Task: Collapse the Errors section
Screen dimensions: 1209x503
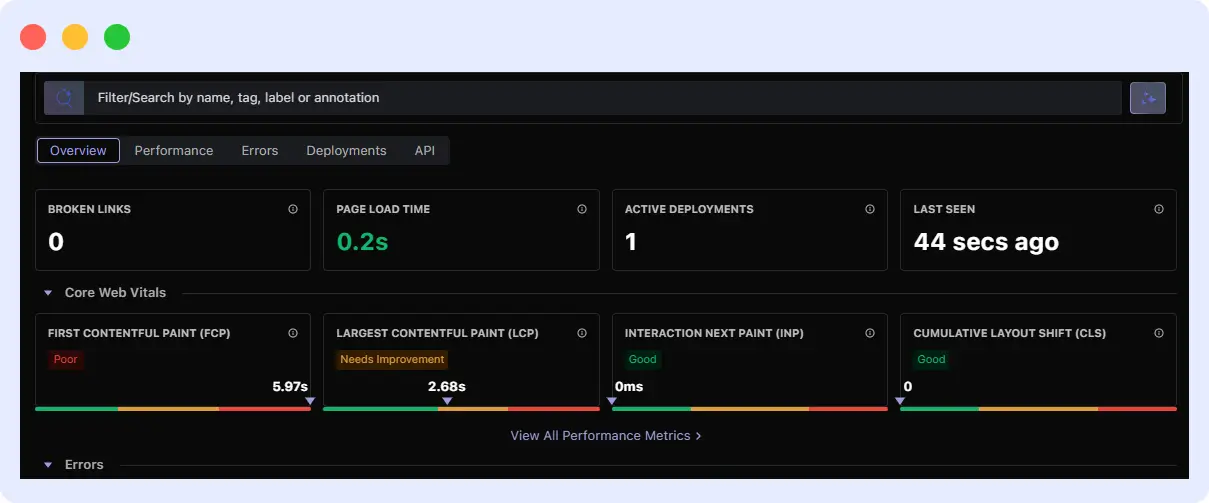Action: [48, 465]
